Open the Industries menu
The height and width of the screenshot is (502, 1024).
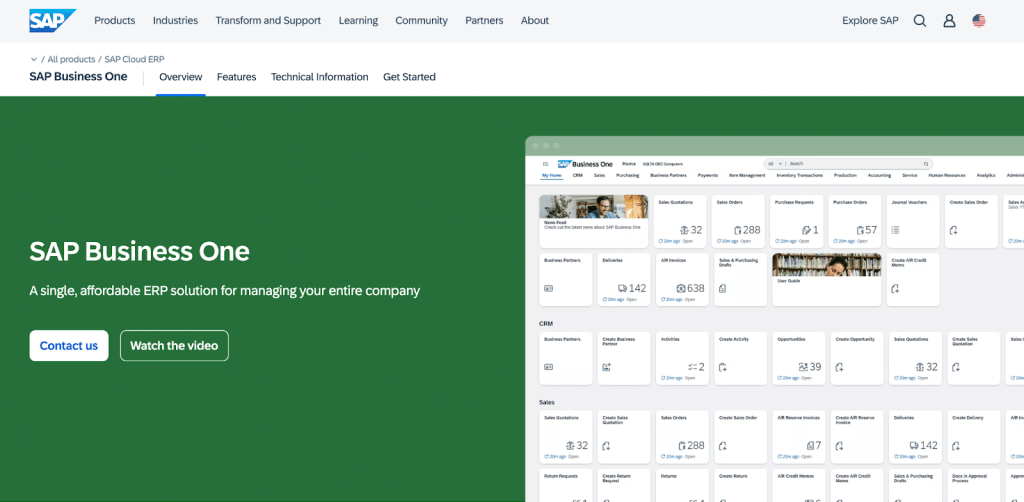point(176,20)
